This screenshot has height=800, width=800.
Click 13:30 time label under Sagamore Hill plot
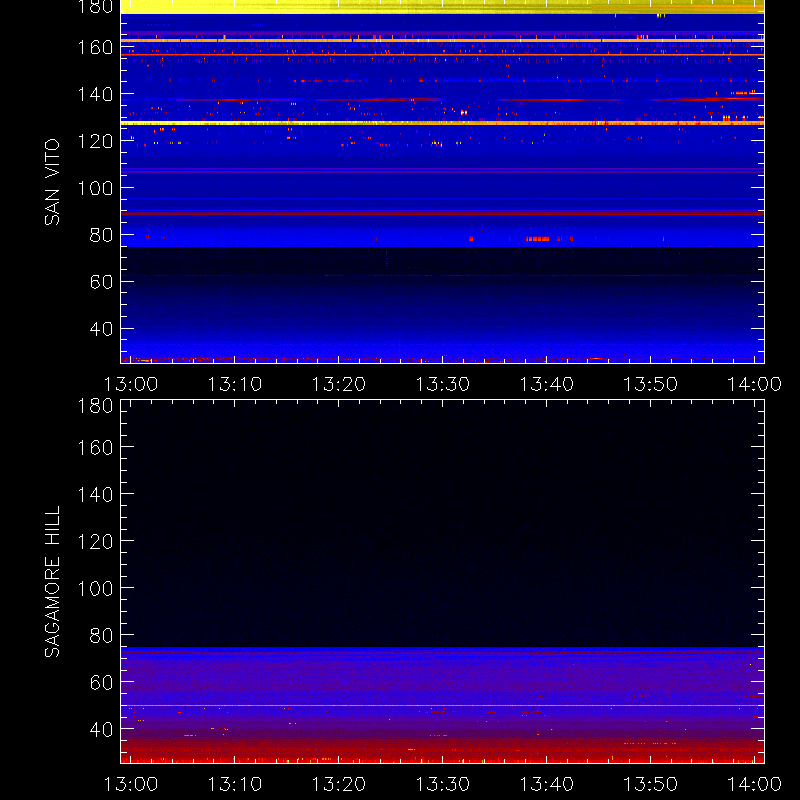coord(443,784)
